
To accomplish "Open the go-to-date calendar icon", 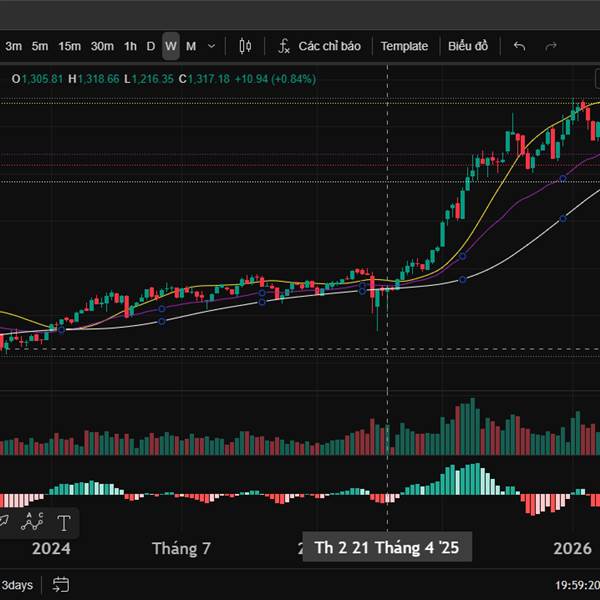I will (61, 585).
